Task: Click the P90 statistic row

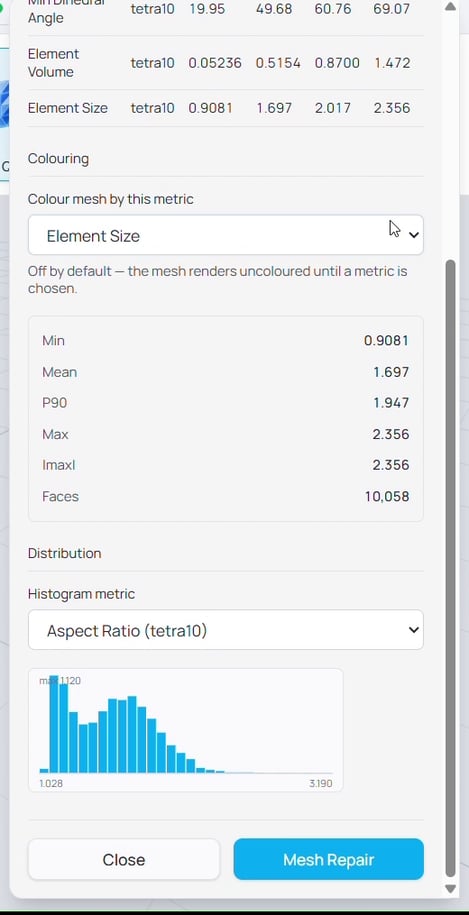Action: point(225,403)
